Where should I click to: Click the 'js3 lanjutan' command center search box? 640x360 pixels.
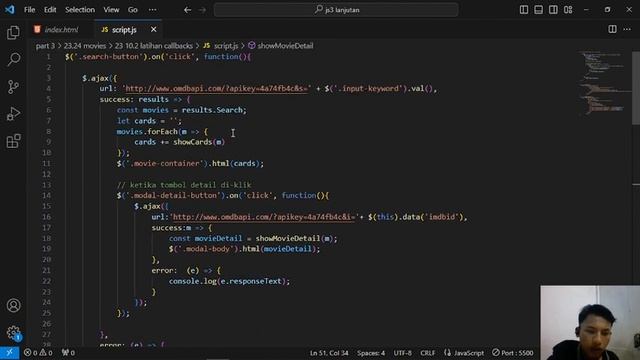[336, 10]
